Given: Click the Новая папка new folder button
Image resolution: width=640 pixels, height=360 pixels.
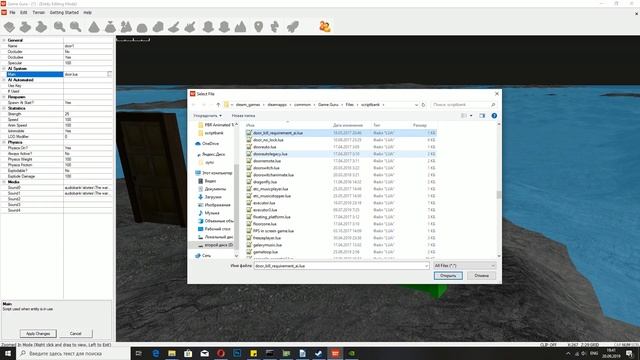Looking at the screenshot, I should (243, 116).
